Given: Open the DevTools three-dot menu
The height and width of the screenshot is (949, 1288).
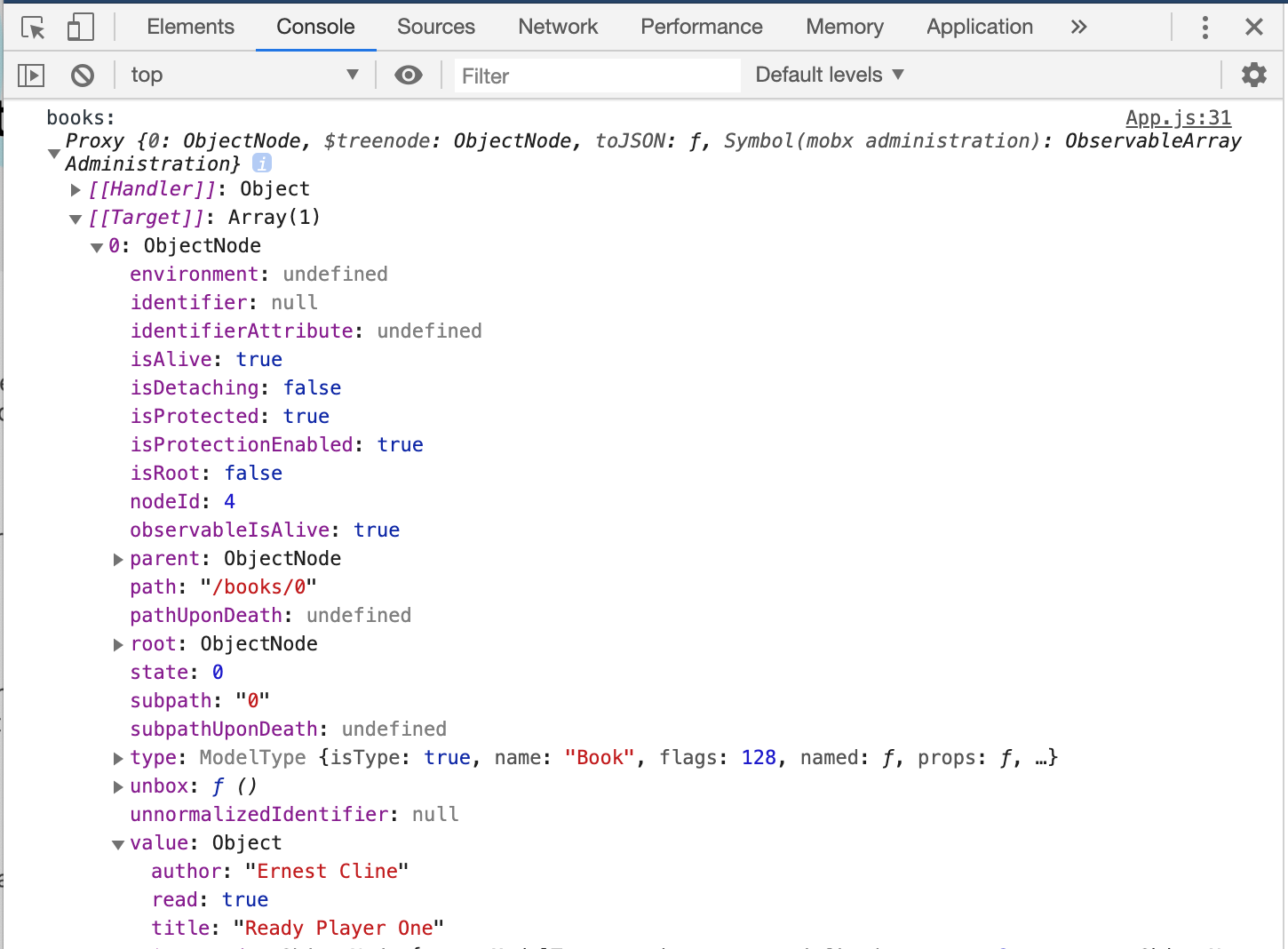Looking at the screenshot, I should click(1205, 27).
